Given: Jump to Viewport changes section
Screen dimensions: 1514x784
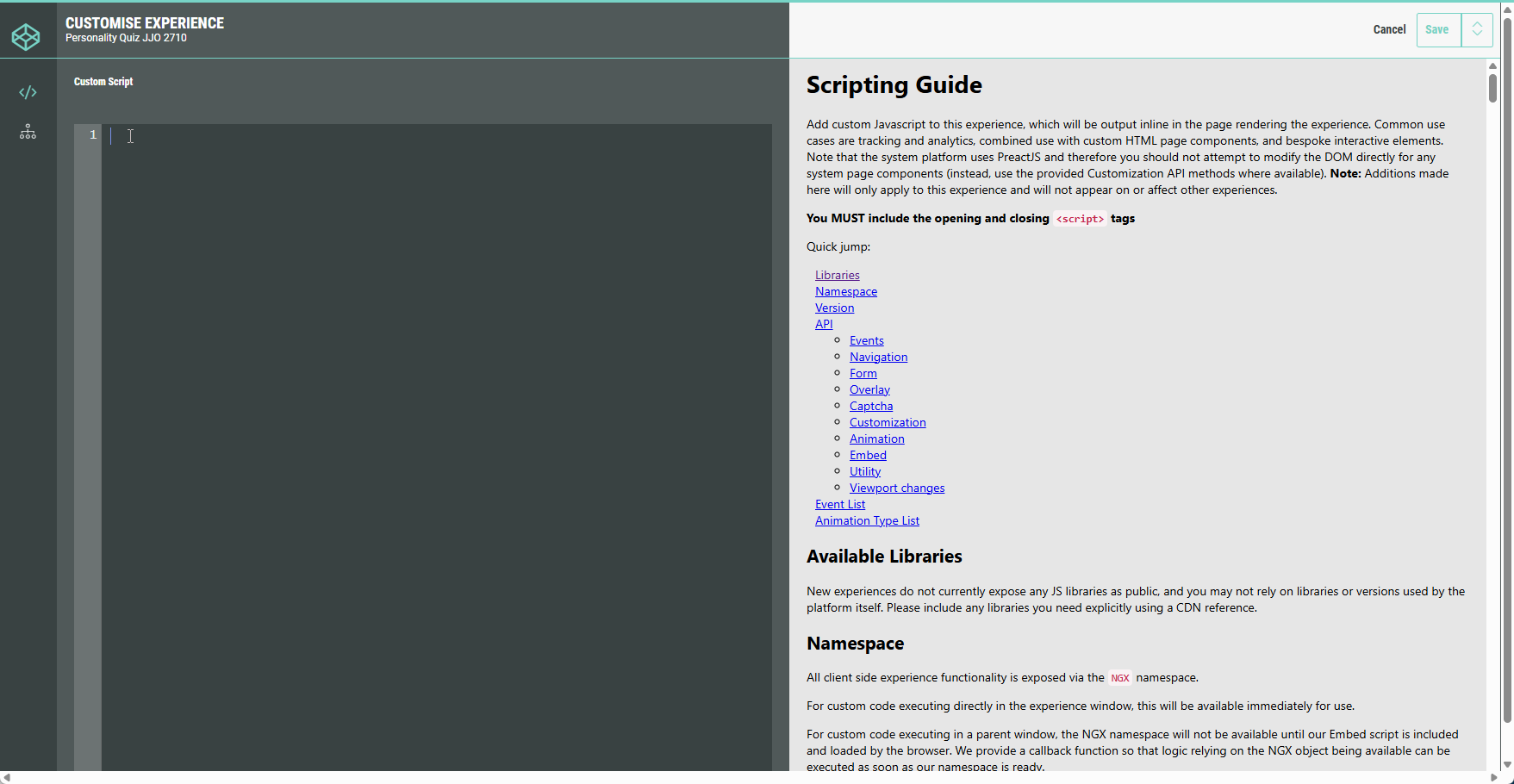Looking at the screenshot, I should pyautogui.click(x=896, y=488).
